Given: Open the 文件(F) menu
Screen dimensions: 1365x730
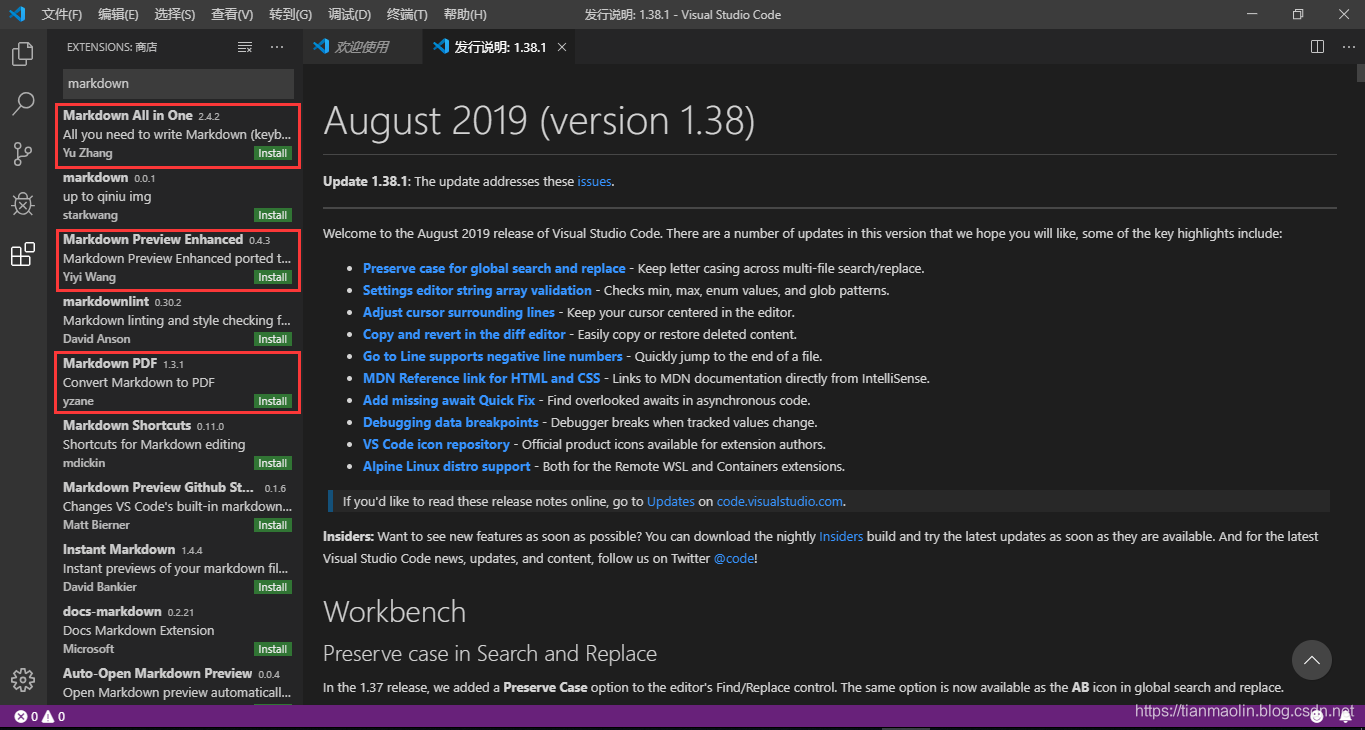Looking at the screenshot, I should pos(62,14).
